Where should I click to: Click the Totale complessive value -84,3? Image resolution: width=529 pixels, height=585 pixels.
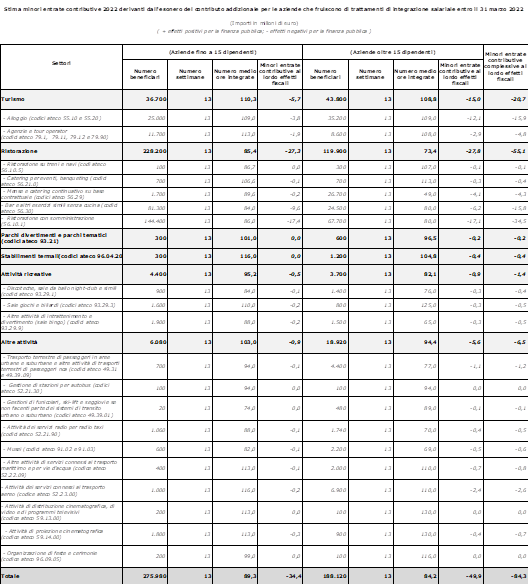click(x=519, y=576)
